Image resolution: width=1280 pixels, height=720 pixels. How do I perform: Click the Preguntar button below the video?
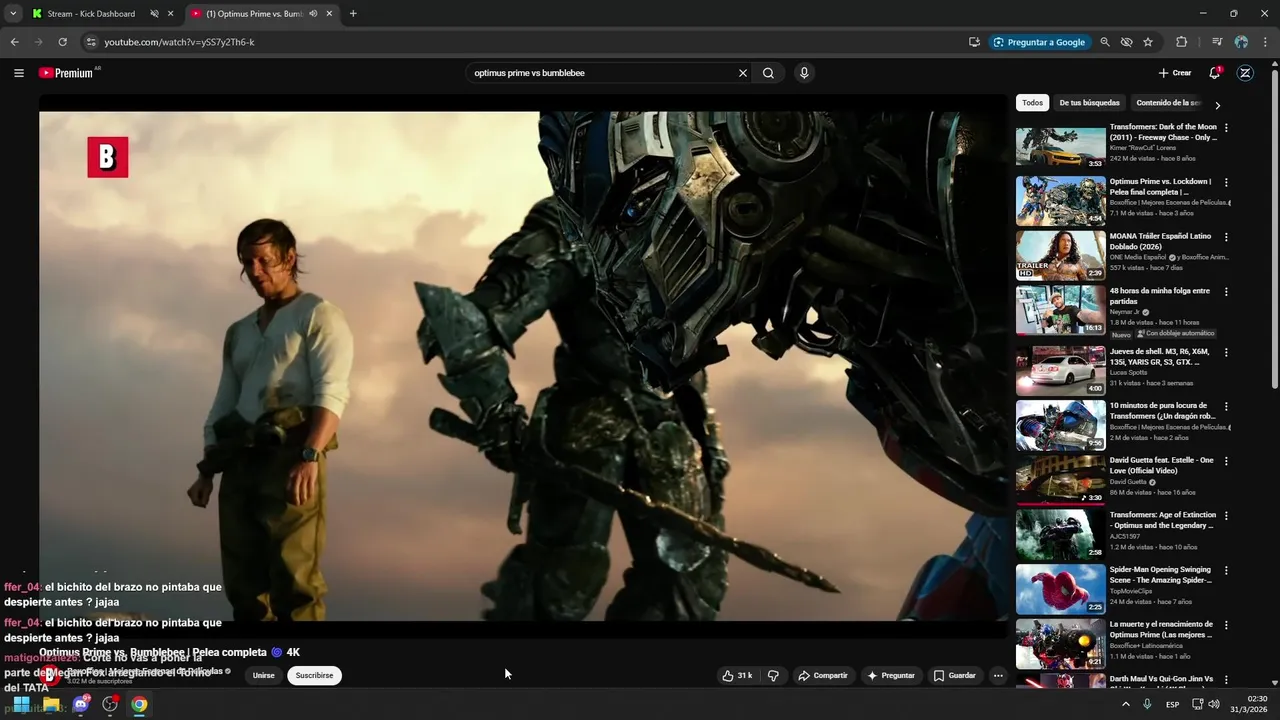pos(891,676)
